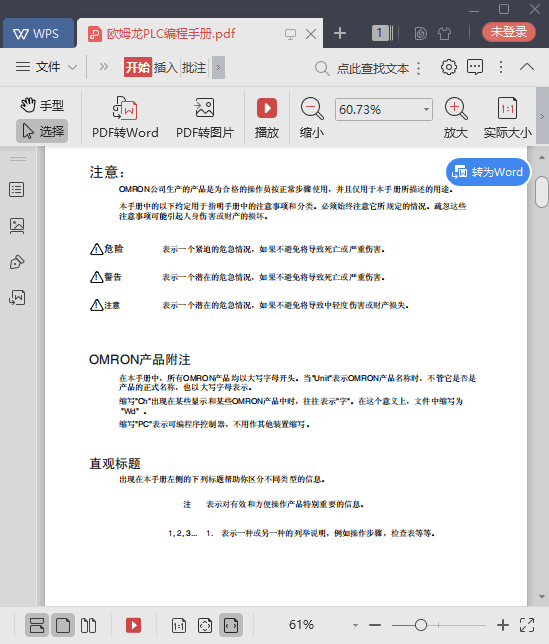
Task: Show more ribbon tabs arrow
Action: coord(218,67)
